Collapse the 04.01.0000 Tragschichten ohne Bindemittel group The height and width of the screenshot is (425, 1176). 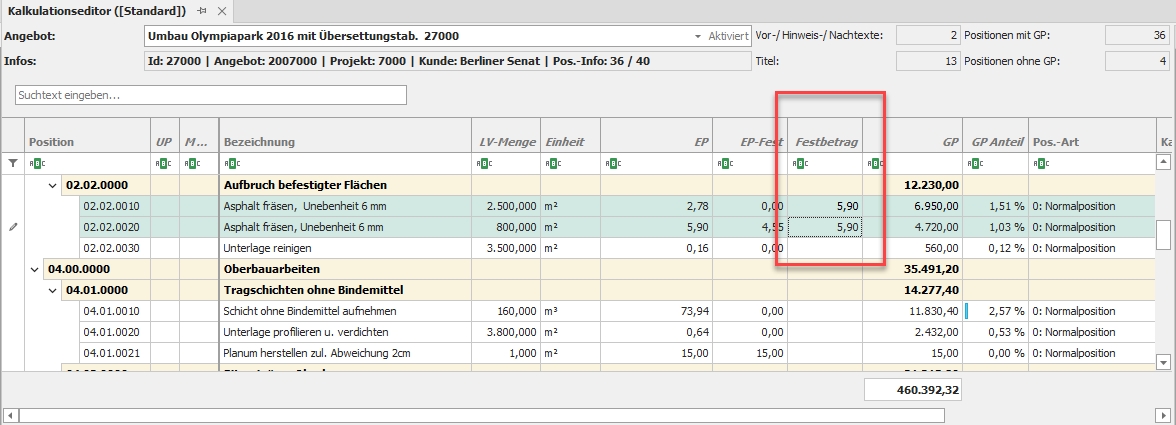[x=52, y=290]
